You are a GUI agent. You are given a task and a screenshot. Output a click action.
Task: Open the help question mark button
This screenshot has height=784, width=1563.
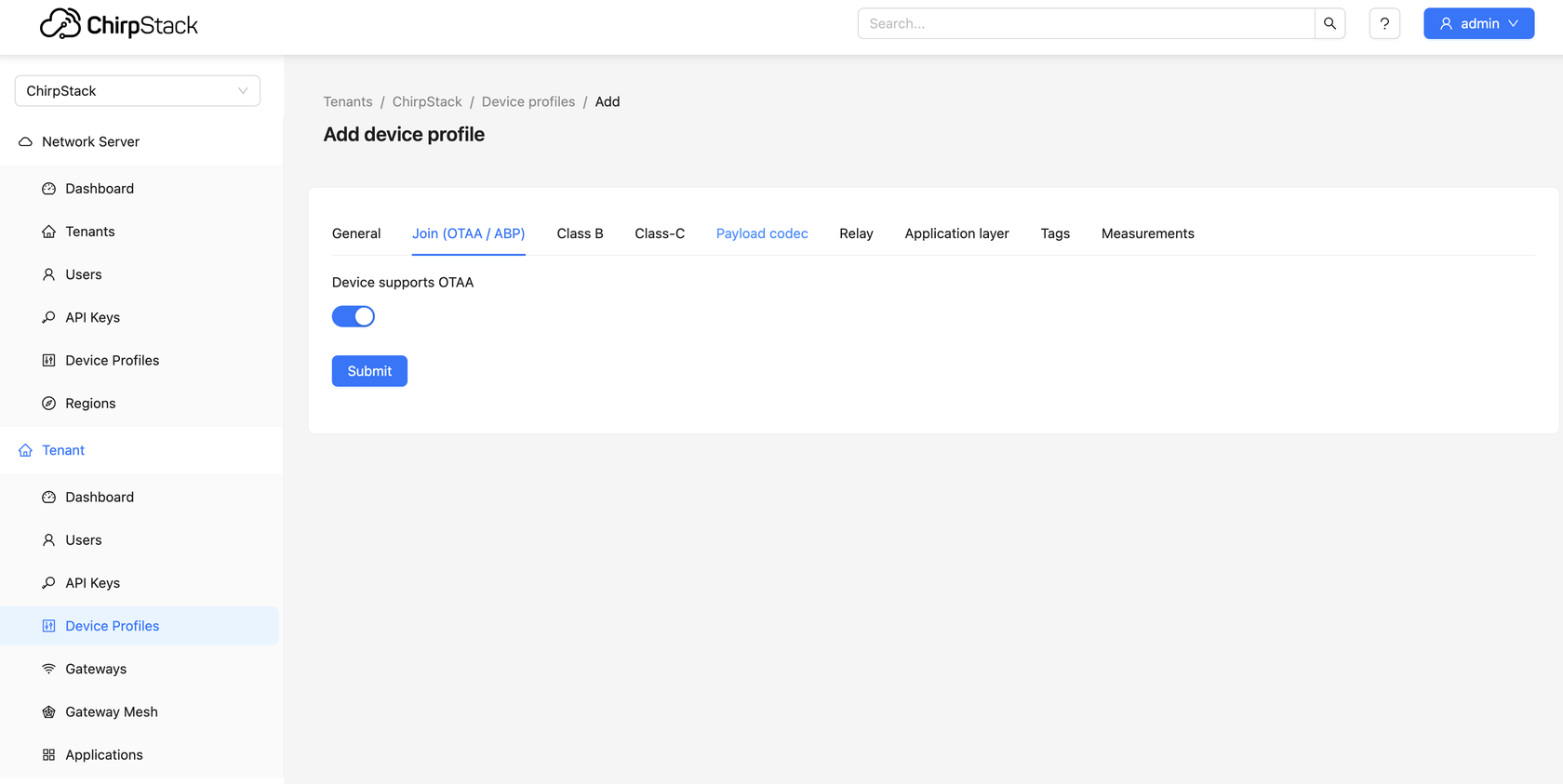click(x=1384, y=23)
